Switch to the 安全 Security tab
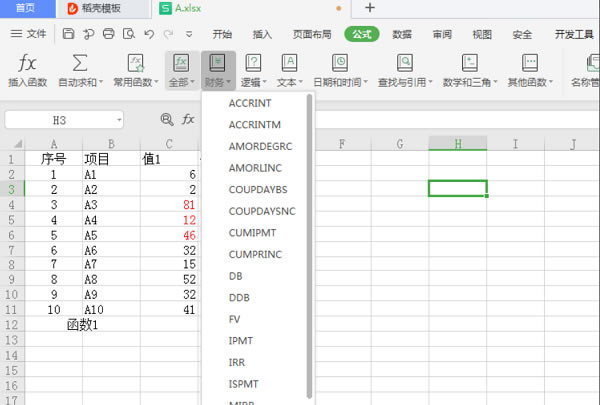Viewport: 600px width, 405px height. 522,34
